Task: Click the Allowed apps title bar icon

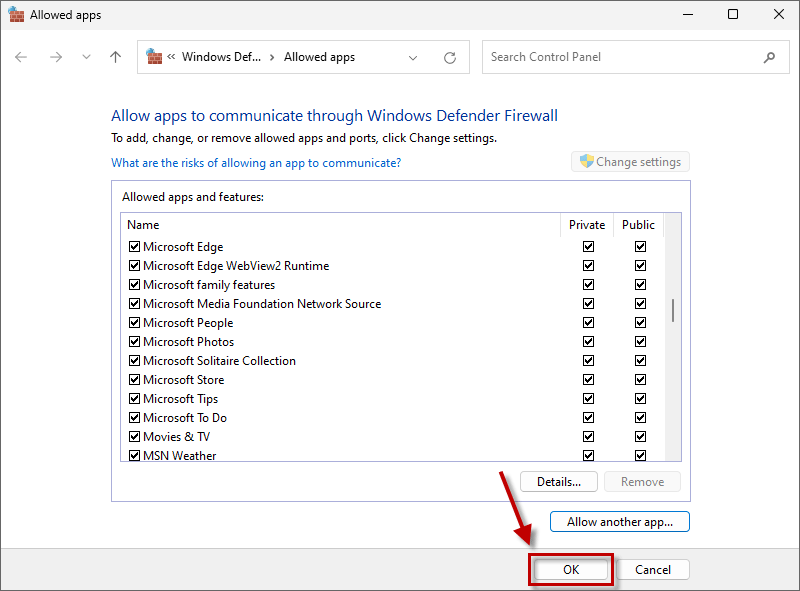Action: [x=16, y=14]
